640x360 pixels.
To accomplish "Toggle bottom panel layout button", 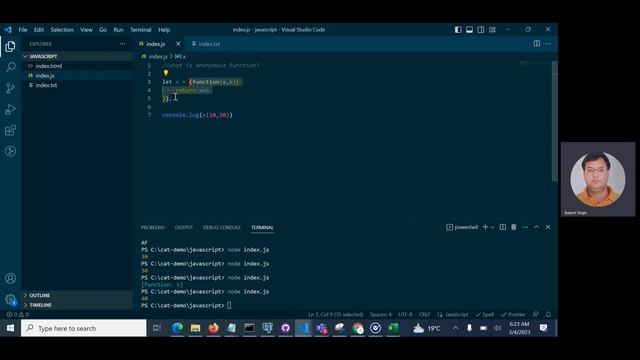I will 469,29.
